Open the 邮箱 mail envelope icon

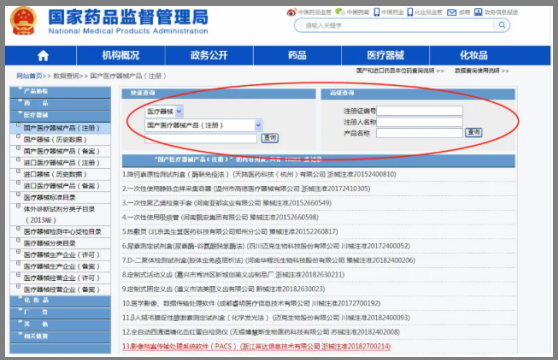point(452,13)
